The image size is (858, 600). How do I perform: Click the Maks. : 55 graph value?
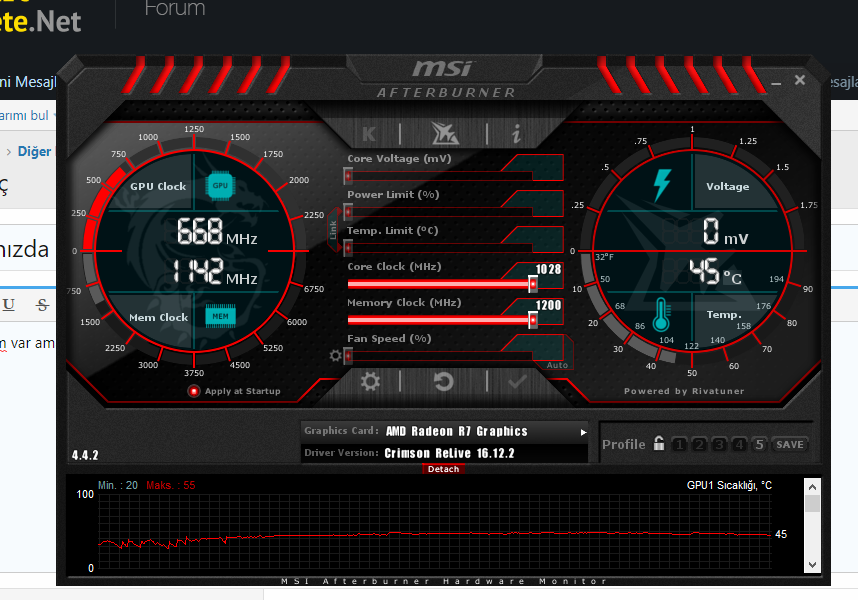pos(171,485)
